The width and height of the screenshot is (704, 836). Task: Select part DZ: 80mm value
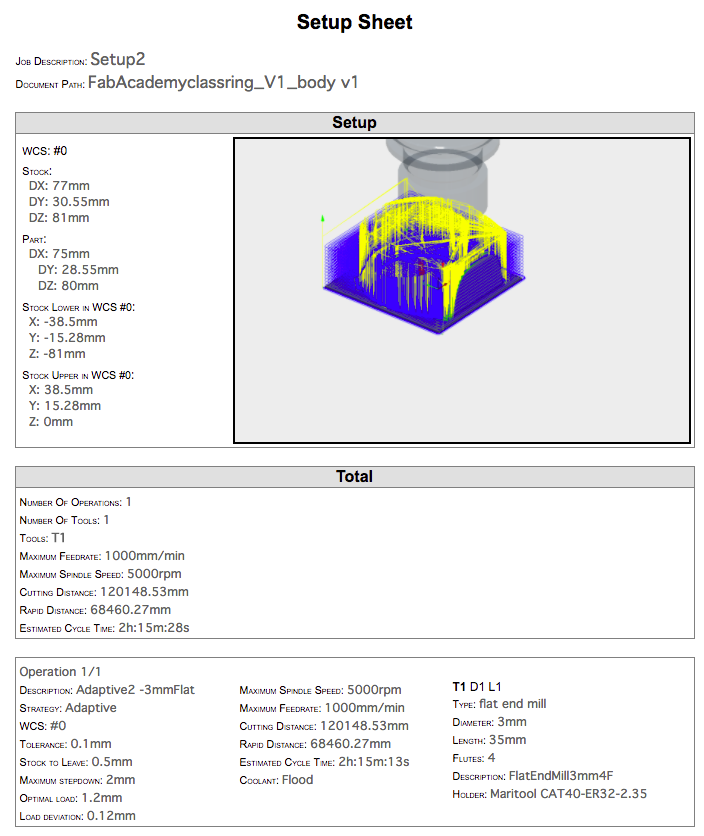68,286
